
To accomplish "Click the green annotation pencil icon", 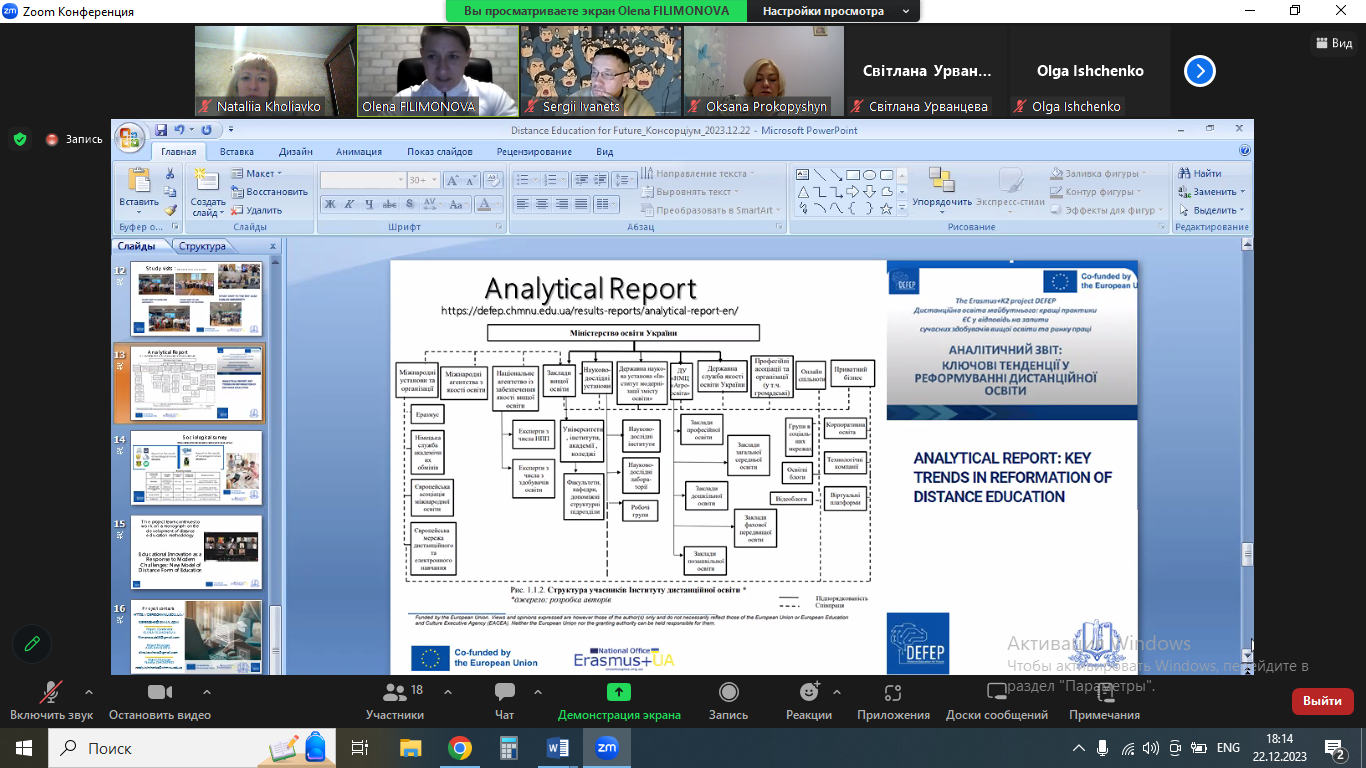I will coord(32,643).
